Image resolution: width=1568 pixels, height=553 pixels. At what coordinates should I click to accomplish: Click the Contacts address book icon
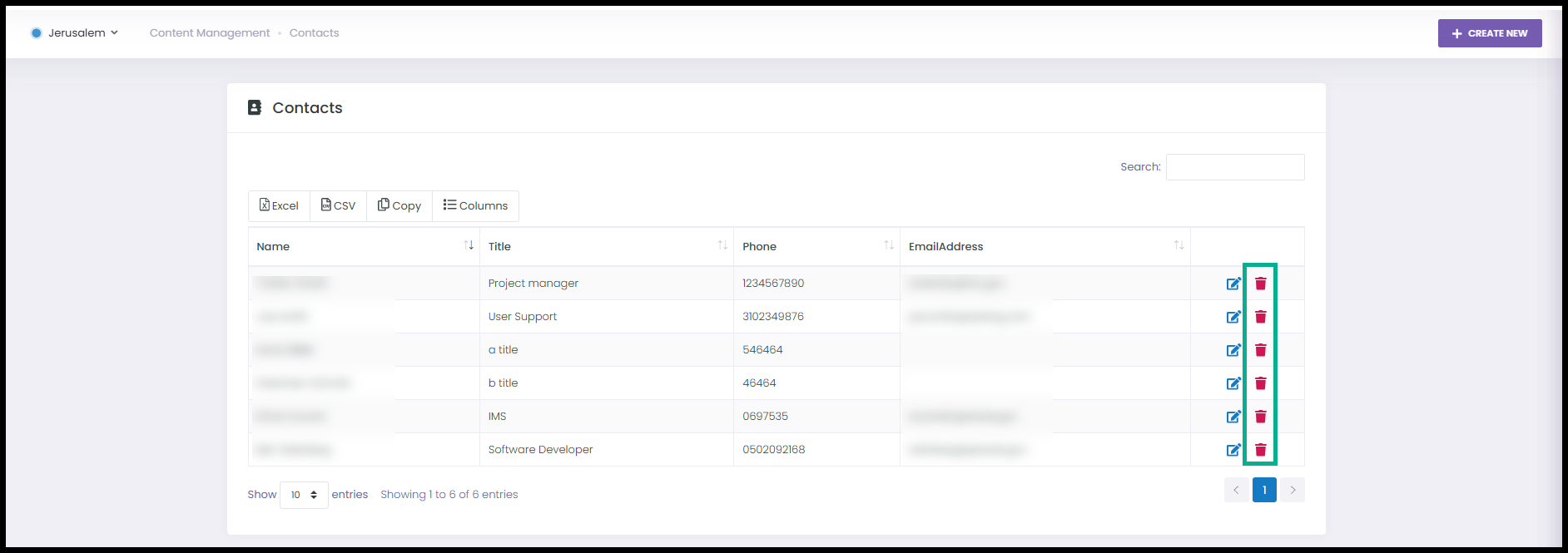(x=255, y=107)
